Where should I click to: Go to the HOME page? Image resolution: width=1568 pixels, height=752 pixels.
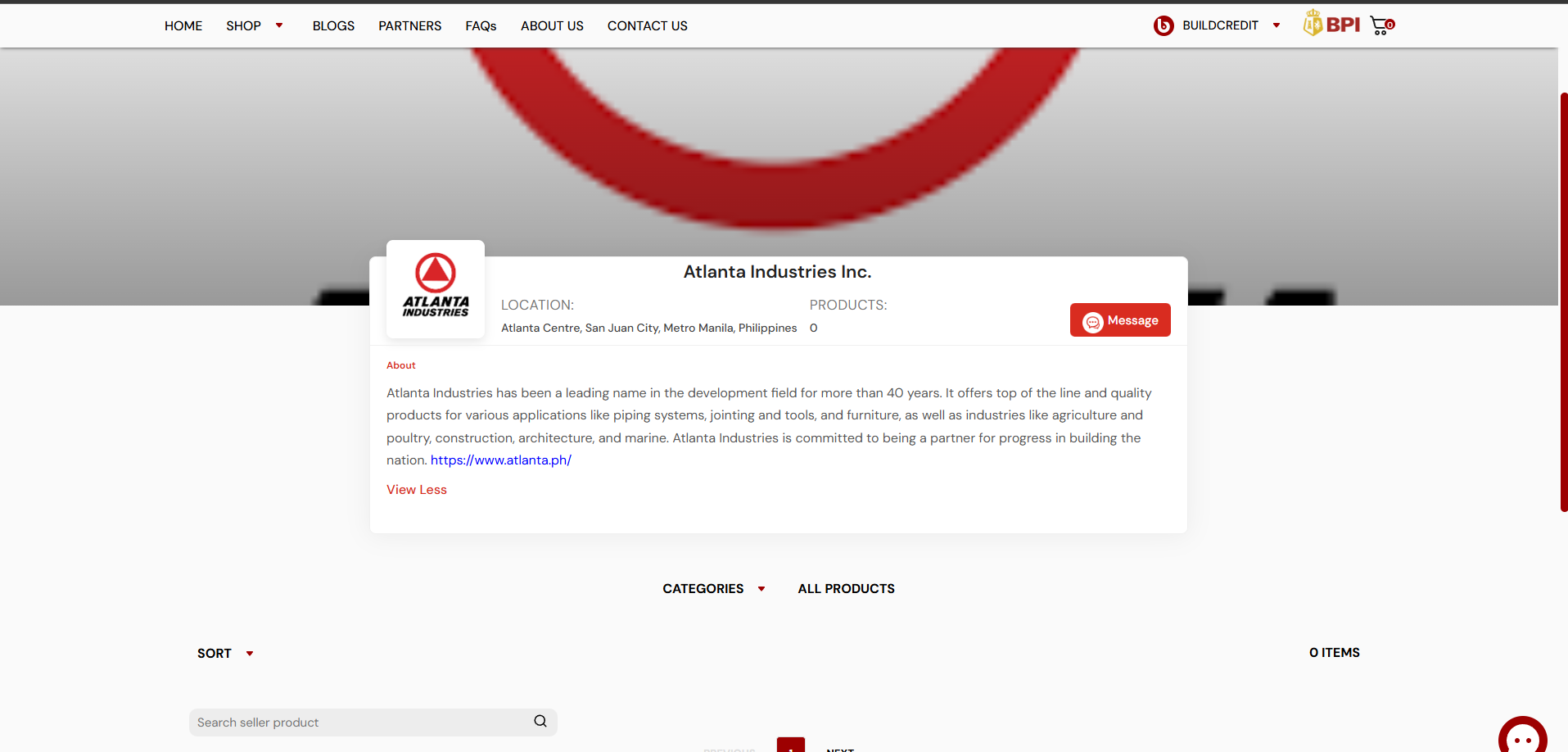(183, 26)
